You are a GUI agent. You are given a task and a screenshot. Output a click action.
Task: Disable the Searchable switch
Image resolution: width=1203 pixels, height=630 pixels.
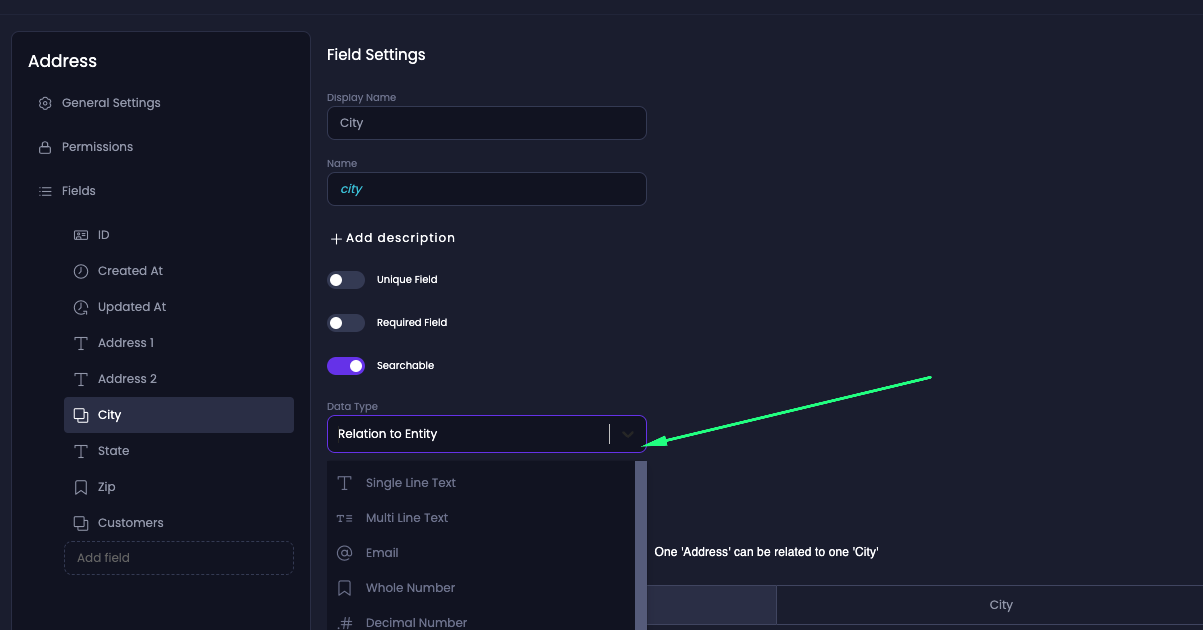346,366
